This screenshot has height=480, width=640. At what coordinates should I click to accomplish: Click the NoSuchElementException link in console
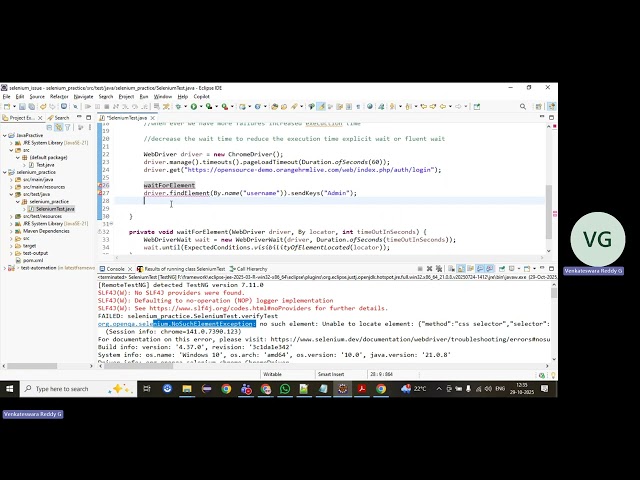click(177, 324)
